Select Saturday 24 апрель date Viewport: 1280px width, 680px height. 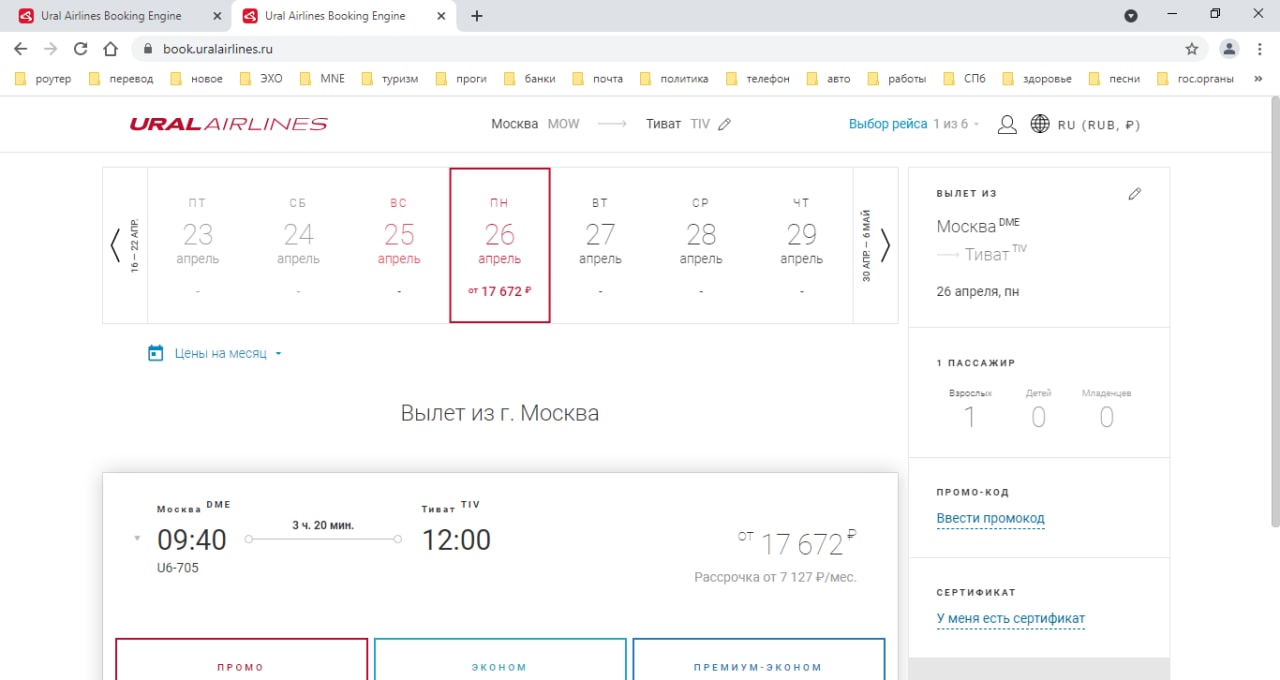coord(299,245)
